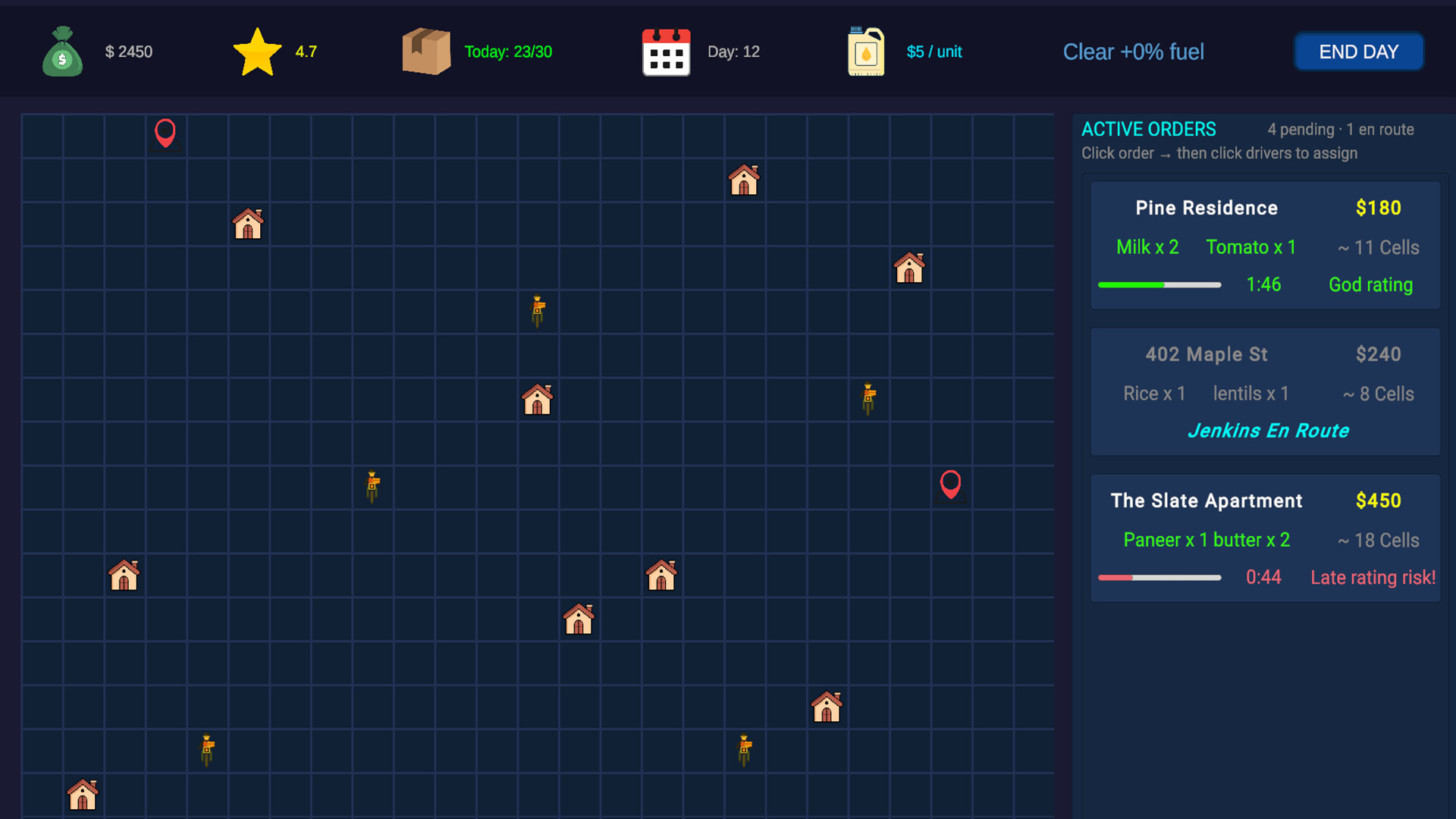Select The Slate Apartment $450 order
1456x819 pixels.
tap(1264, 538)
